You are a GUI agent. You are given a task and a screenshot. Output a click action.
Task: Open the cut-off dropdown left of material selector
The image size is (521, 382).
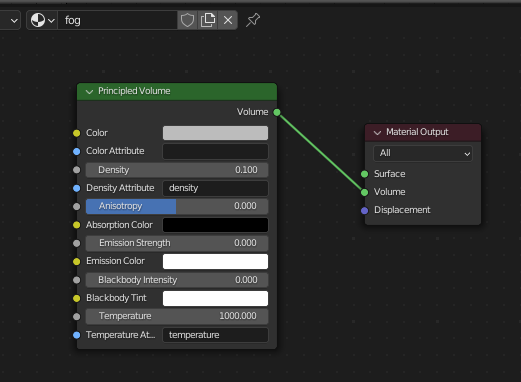coord(10,20)
